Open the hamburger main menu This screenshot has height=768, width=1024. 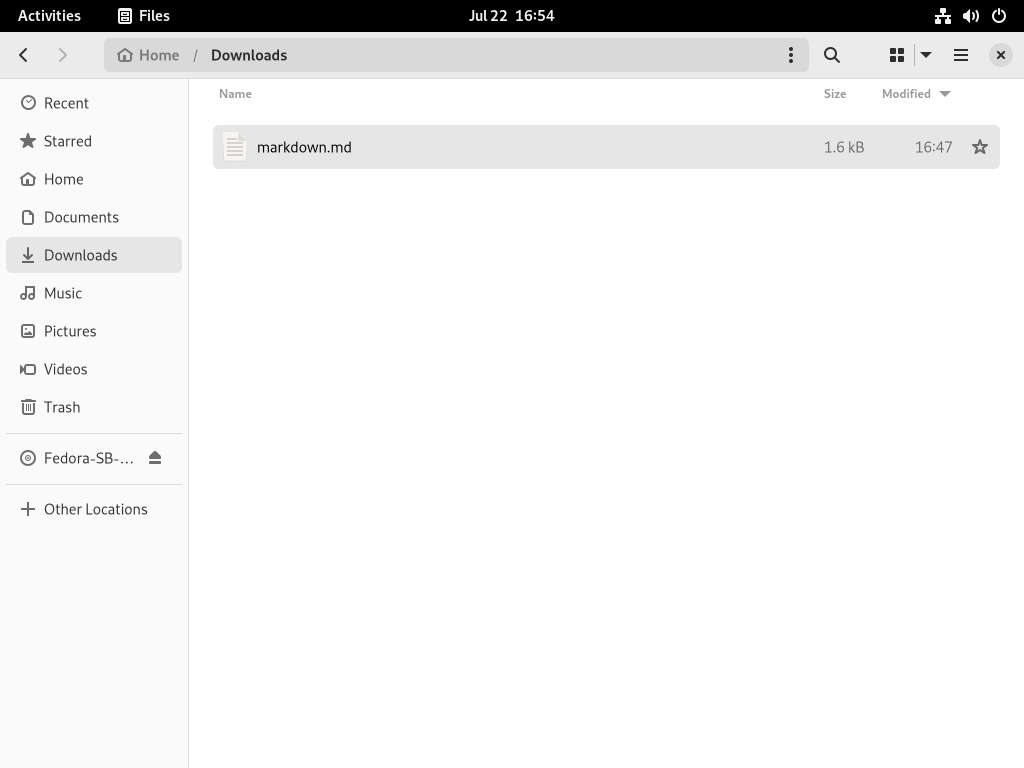pos(961,55)
